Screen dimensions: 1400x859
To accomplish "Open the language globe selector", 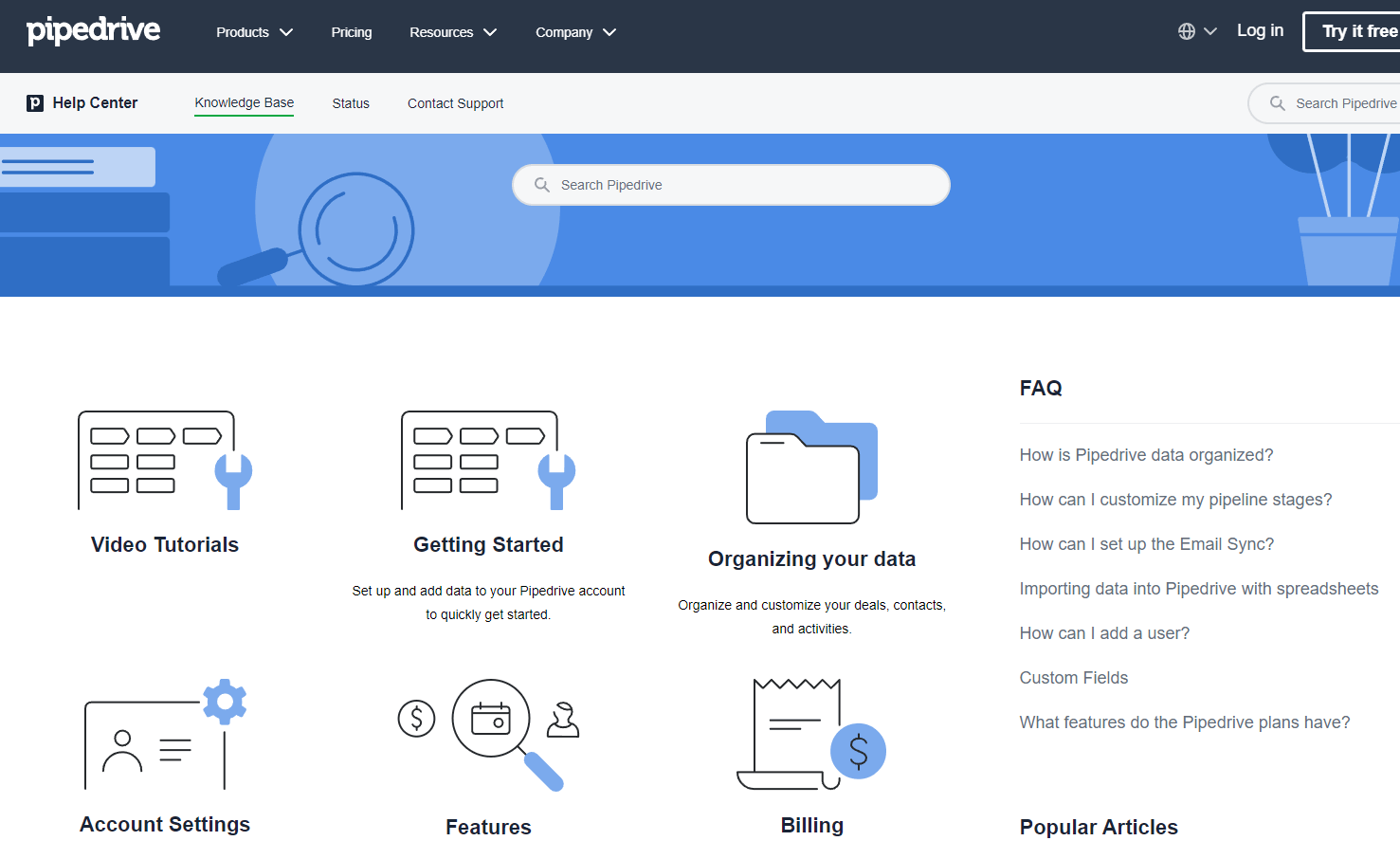I will (1197, 31).
